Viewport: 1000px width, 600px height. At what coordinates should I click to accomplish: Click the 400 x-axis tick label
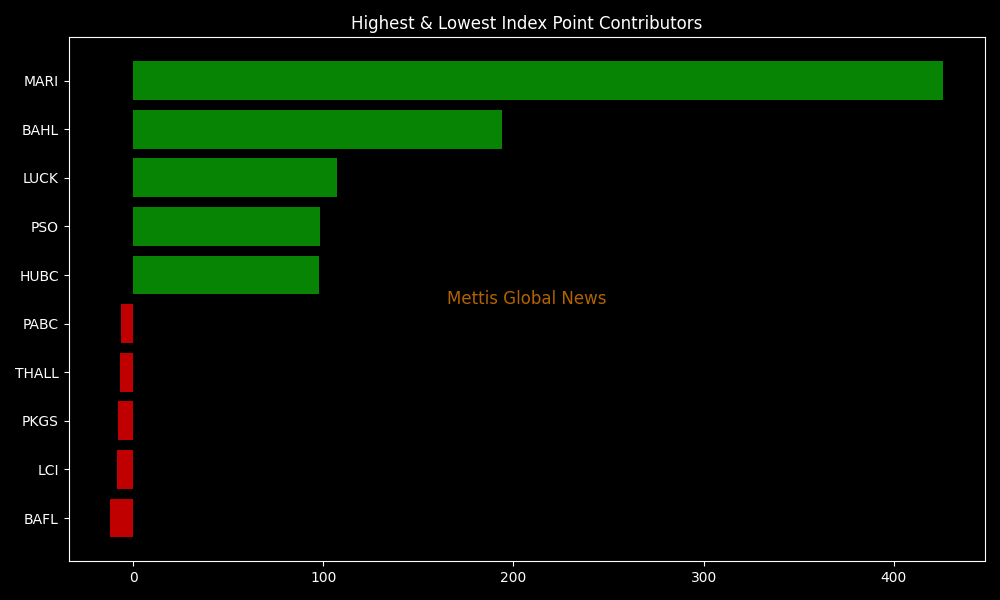tap(893, 578)
